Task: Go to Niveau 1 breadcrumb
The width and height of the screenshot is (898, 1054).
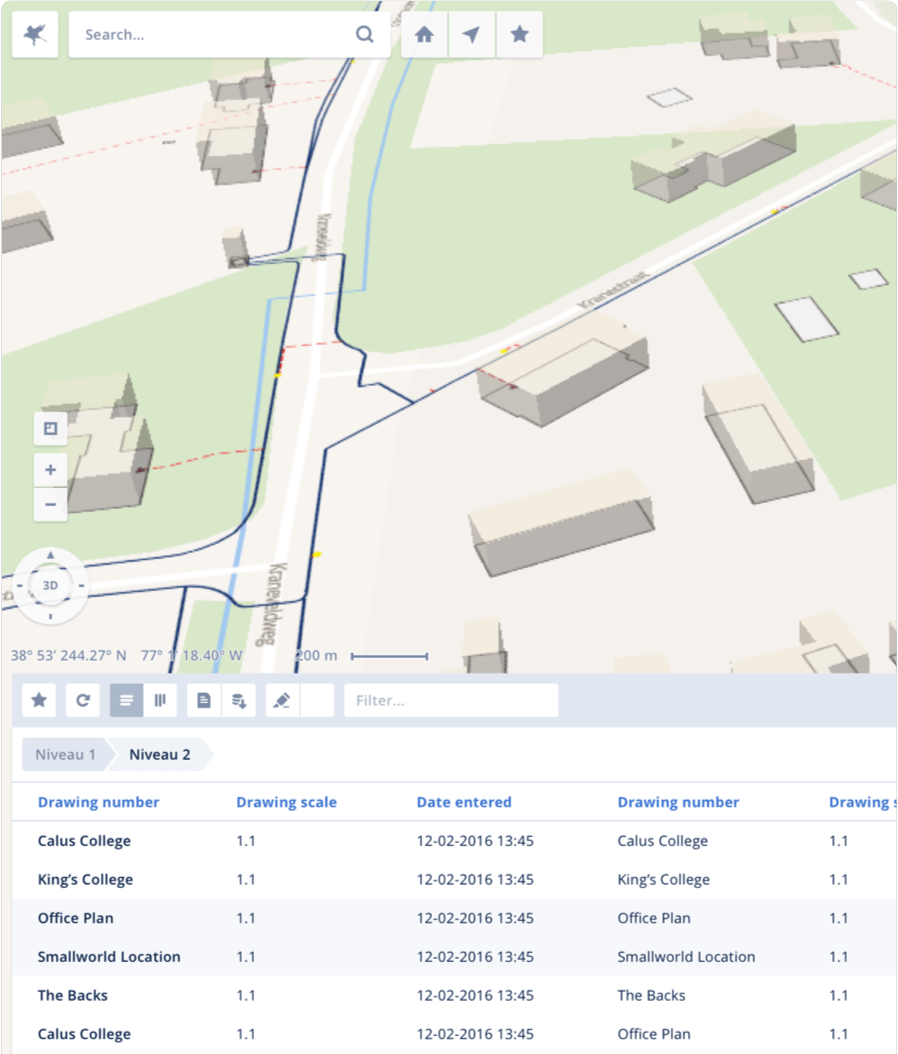Action: point(65,755)
